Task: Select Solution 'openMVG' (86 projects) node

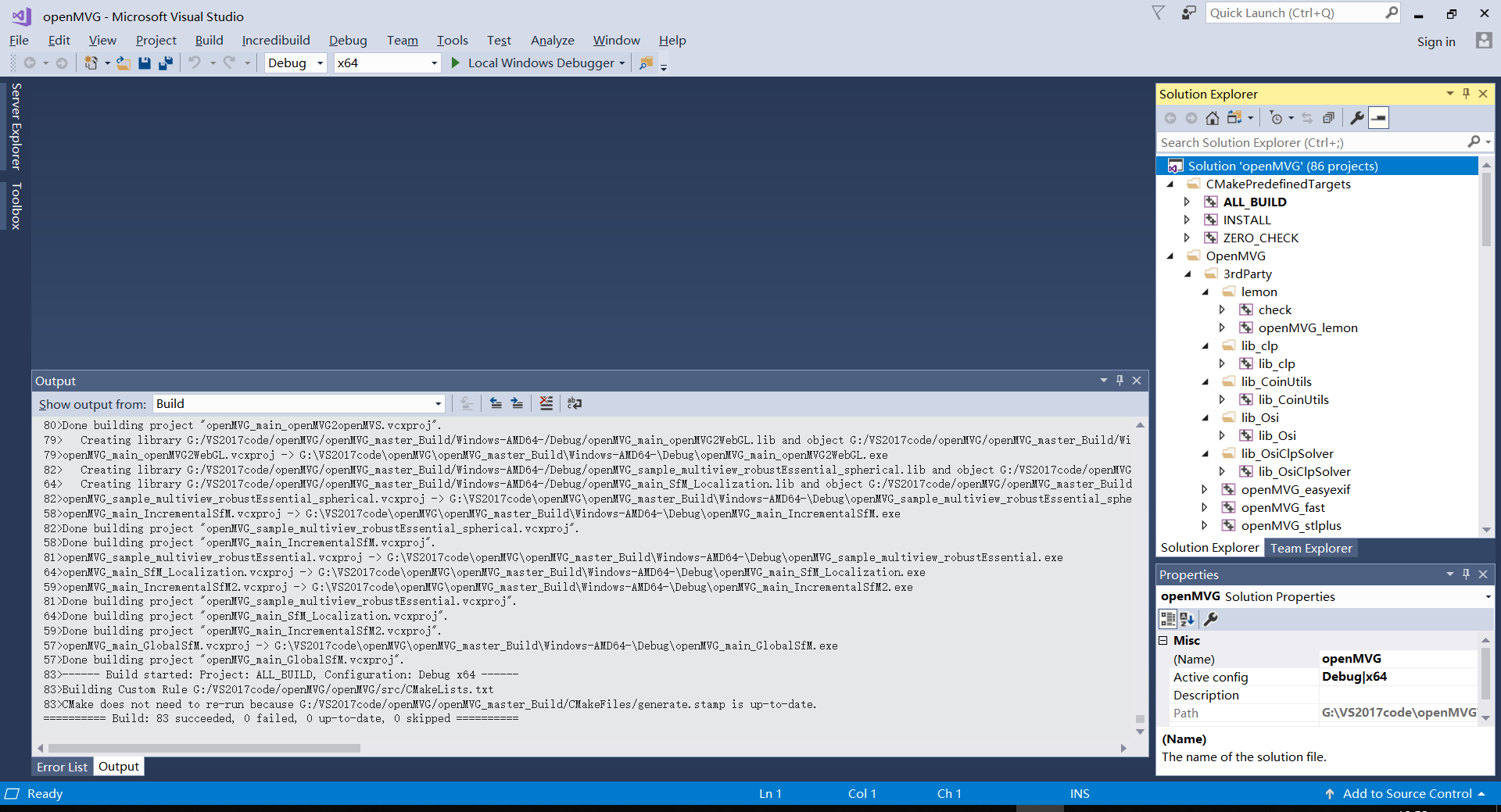Action: (x=1282, y=166)
